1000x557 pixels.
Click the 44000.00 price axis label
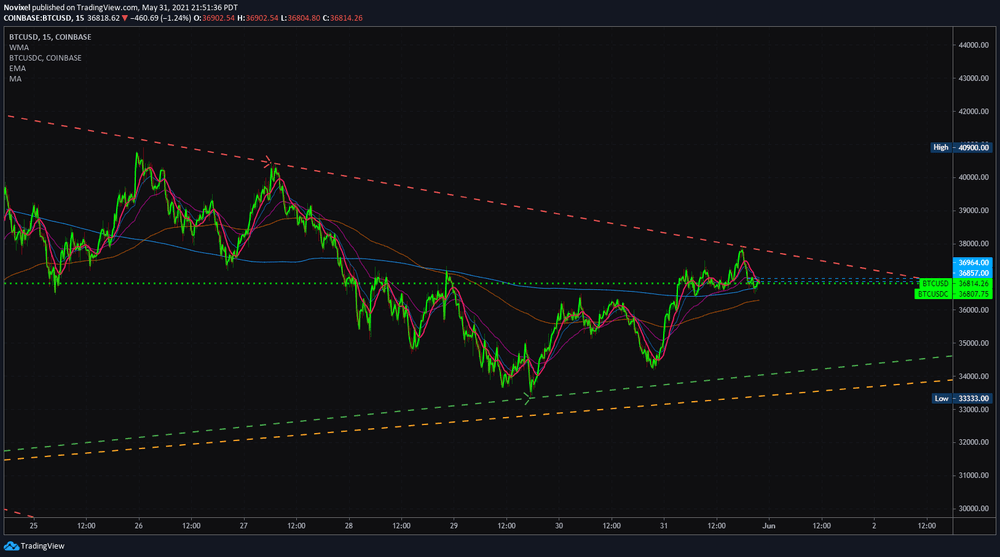click(x=973, y=46)
